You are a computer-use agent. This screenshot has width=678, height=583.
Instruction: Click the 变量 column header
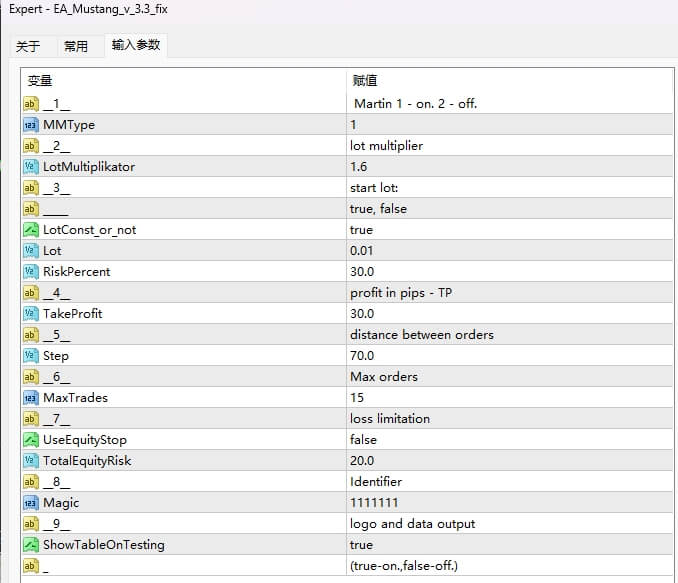click(x=40, y=80)
